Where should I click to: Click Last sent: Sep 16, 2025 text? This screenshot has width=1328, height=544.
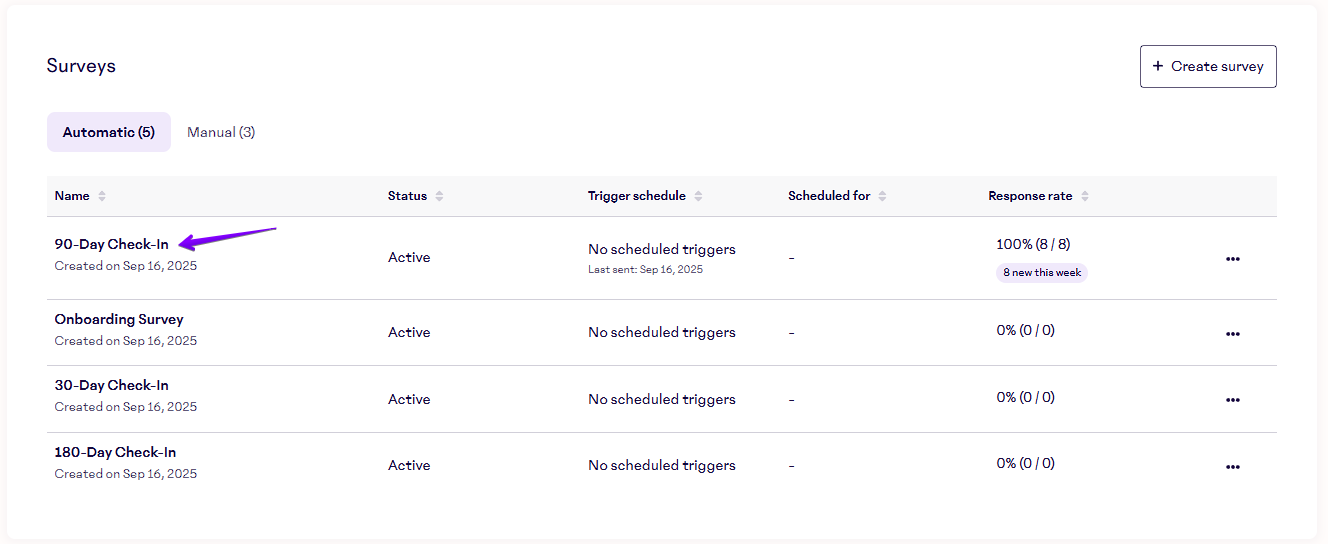[645, 270]
